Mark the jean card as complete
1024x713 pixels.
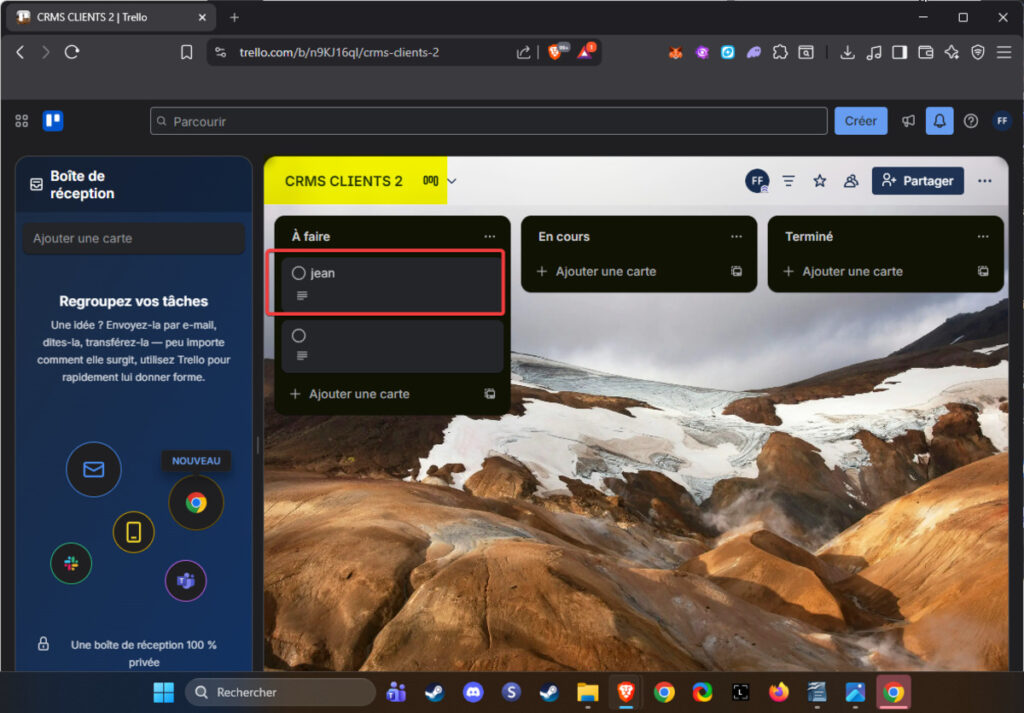click(x=298, y=273)
